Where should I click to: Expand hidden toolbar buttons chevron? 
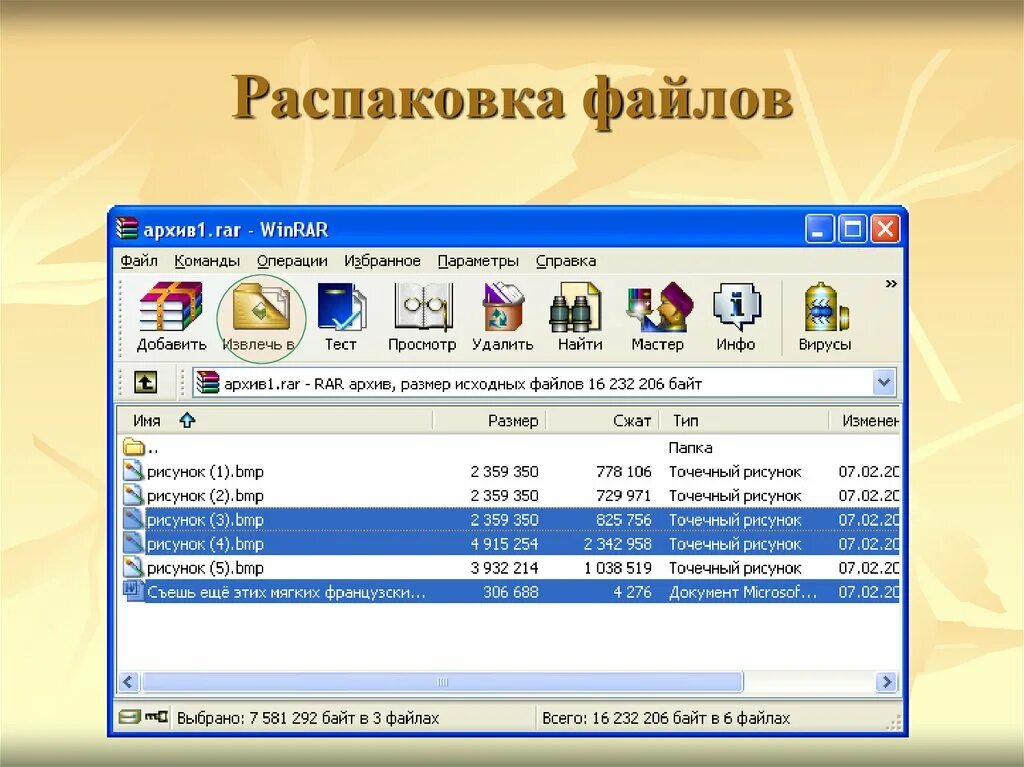coord(891,284)
